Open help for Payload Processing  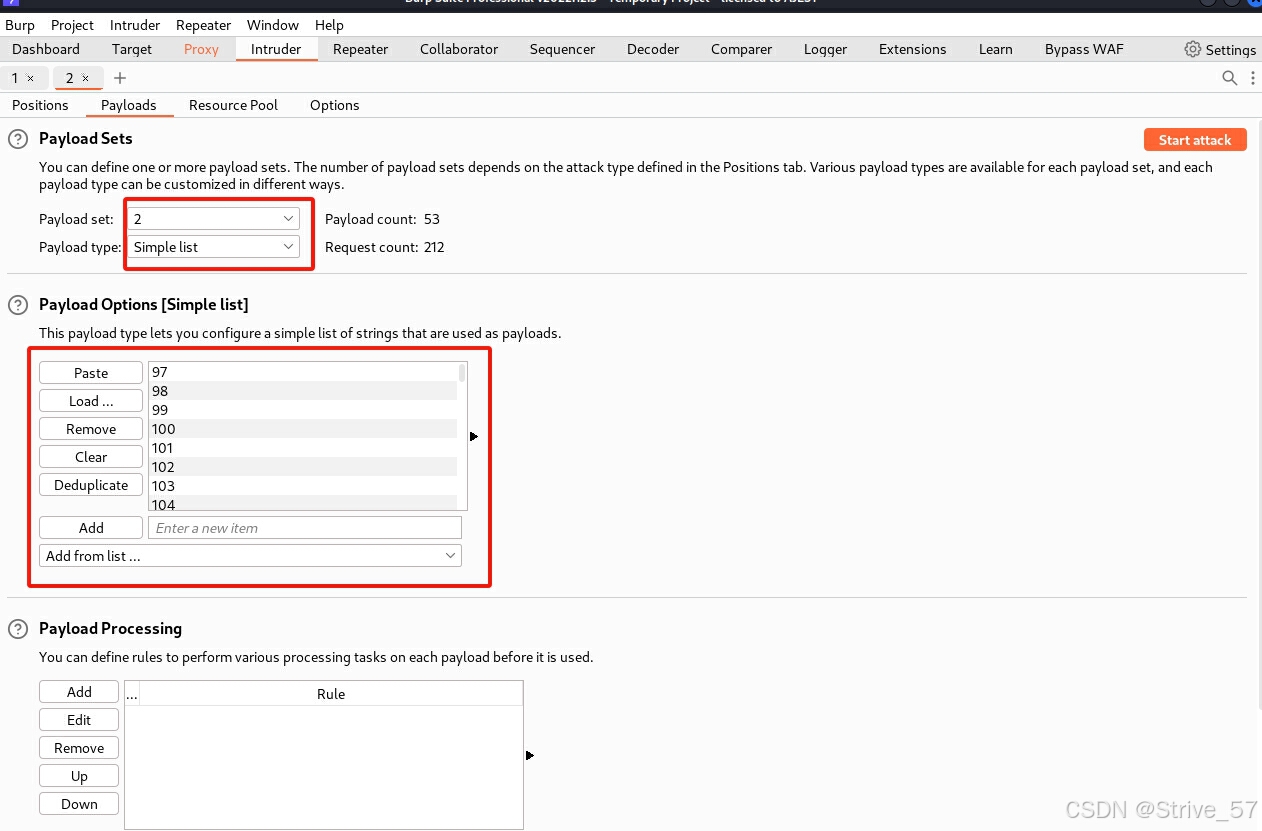point(17,629)
